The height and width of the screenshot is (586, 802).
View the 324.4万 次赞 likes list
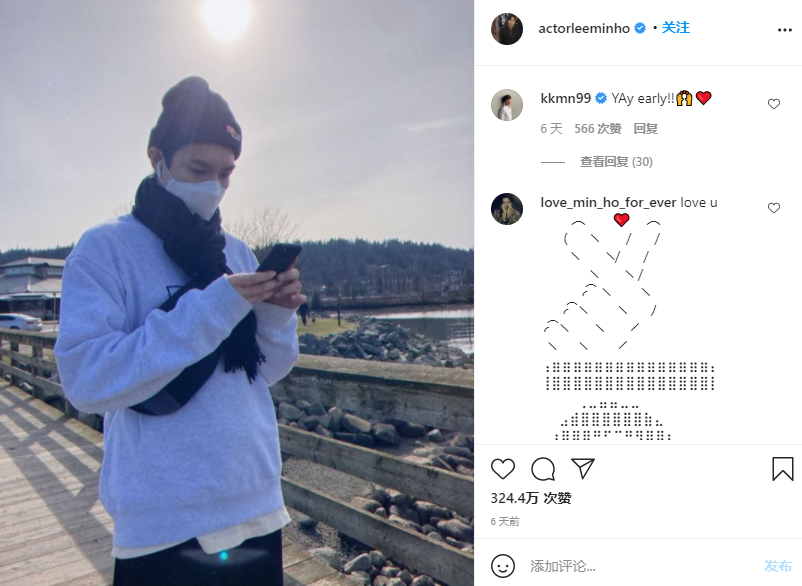pyautogui.click(x=531, y=498)
